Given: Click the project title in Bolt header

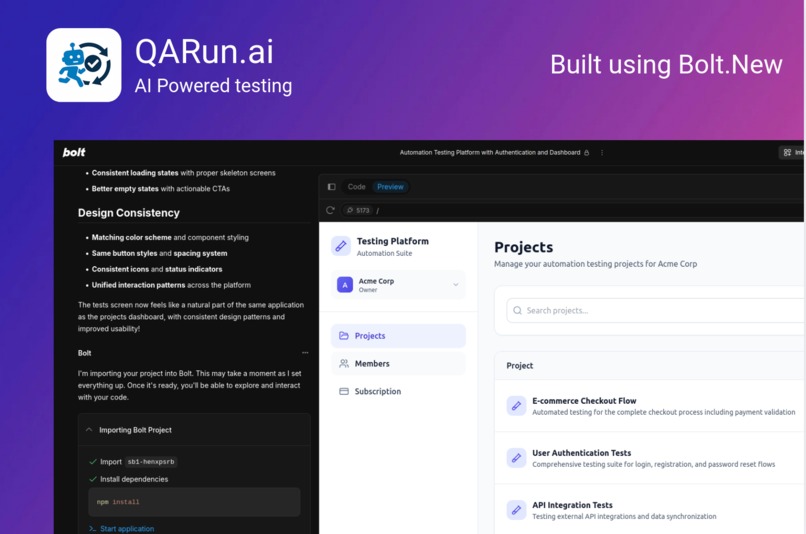Looking at the screenshot, I should tap(490, 153).
